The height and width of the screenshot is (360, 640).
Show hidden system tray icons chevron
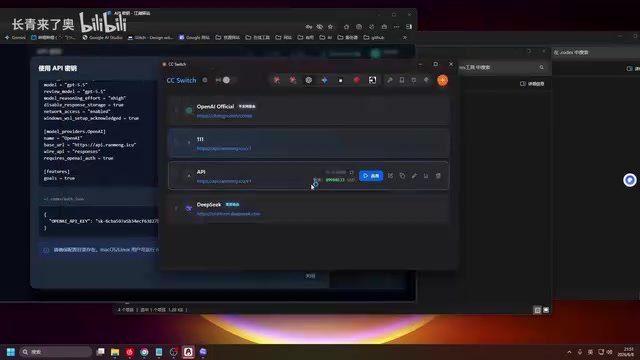[569, 352]
